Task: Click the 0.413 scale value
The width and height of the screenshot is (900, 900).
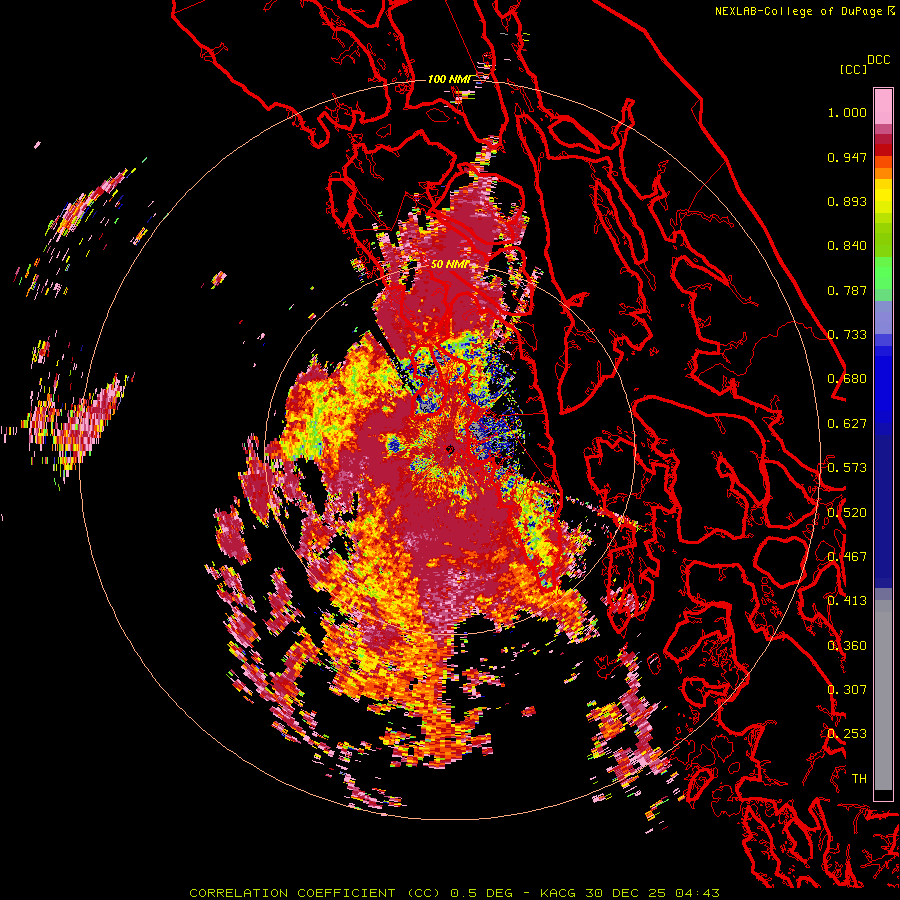Action: pyautogui.click(x=847, y=601)
